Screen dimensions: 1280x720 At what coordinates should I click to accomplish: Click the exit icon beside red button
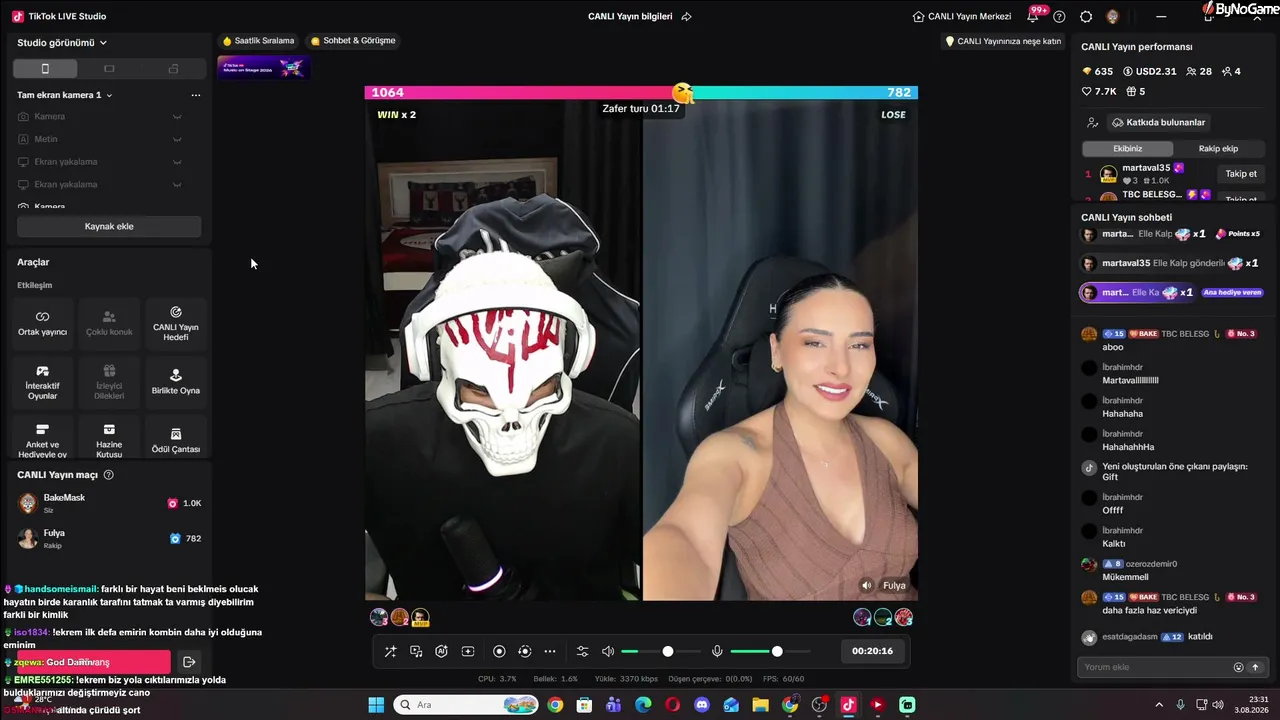click(x=188, y=662)
